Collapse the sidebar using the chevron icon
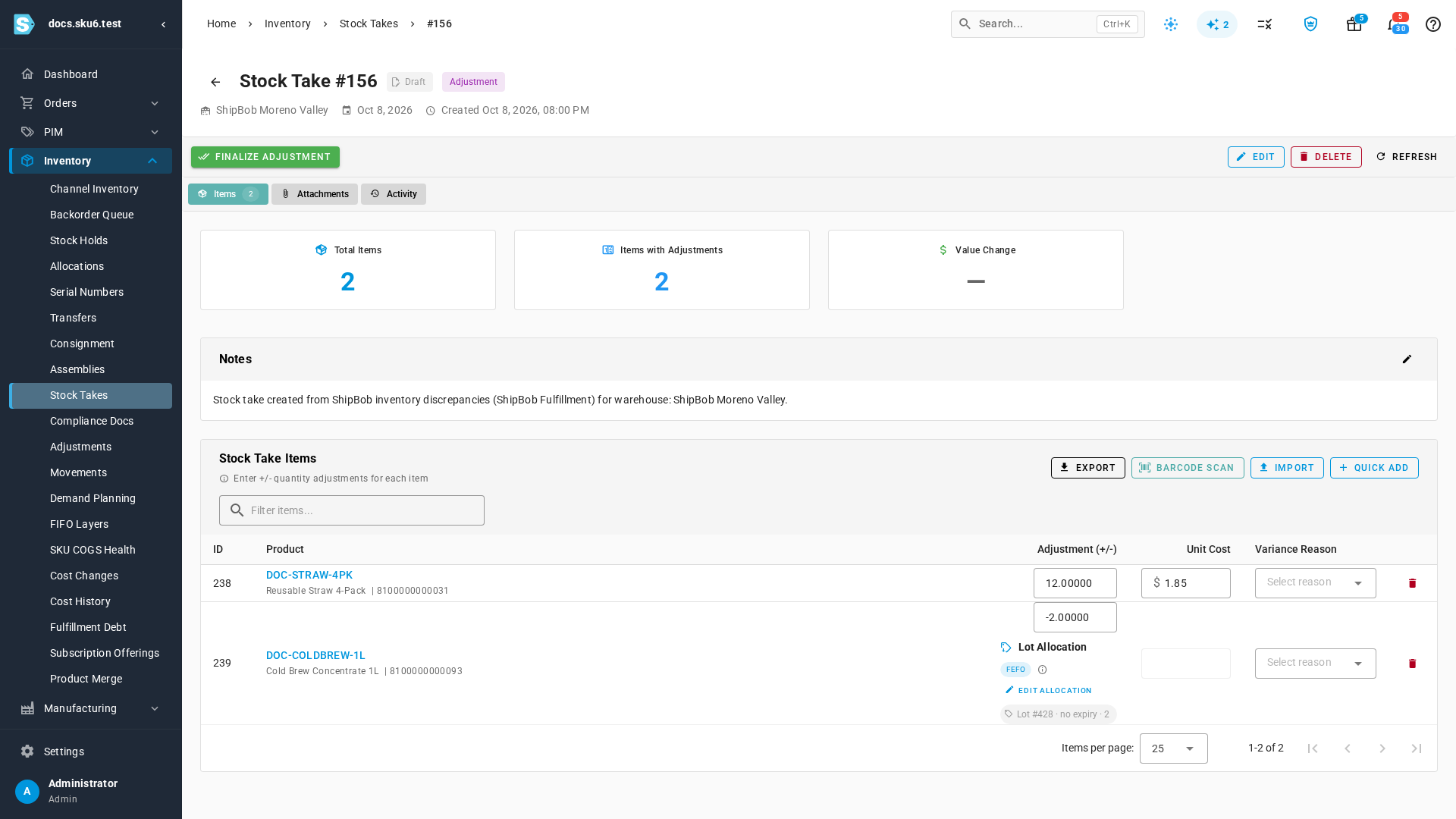This screenshot has height=819, width=1456. click(164, 24)
